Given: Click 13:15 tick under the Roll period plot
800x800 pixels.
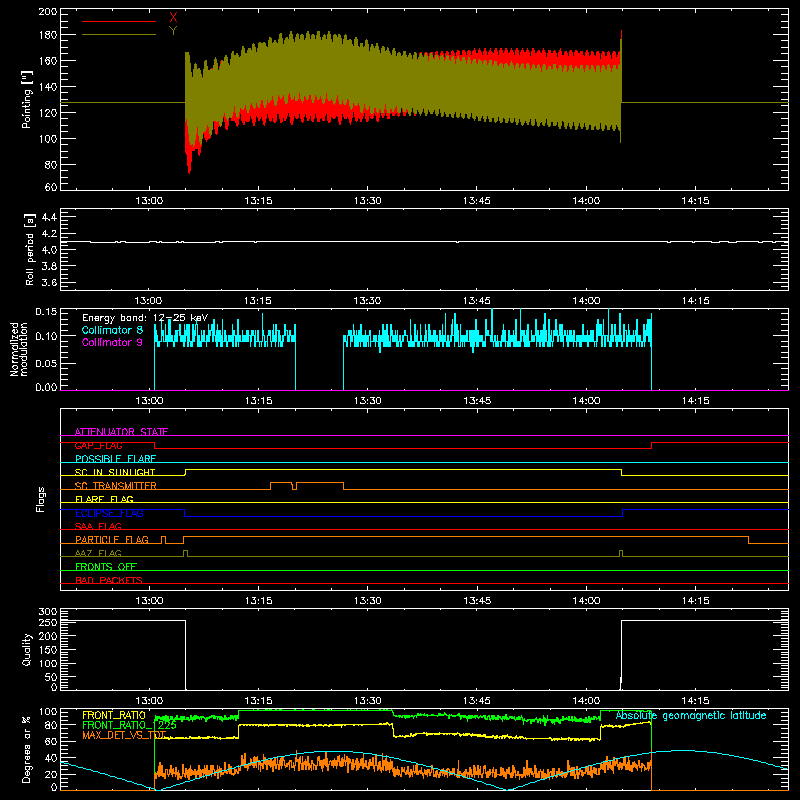Looking at the screenshot, I should 258,301.
